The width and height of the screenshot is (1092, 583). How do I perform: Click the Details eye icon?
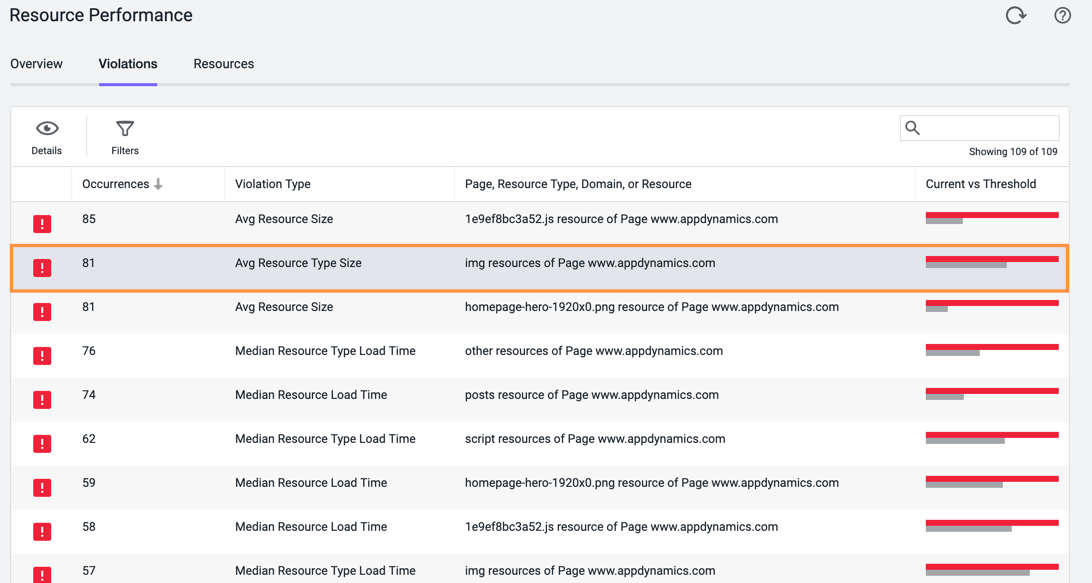pyautogui.click(x=47, y=128)
